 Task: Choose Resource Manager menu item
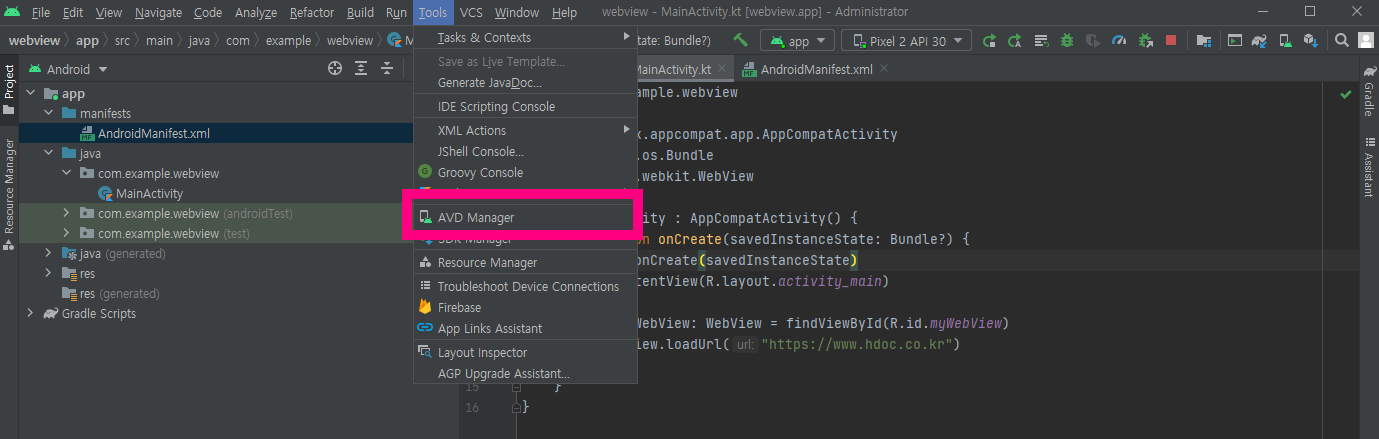pyautogui.click(x=525, y=262)
